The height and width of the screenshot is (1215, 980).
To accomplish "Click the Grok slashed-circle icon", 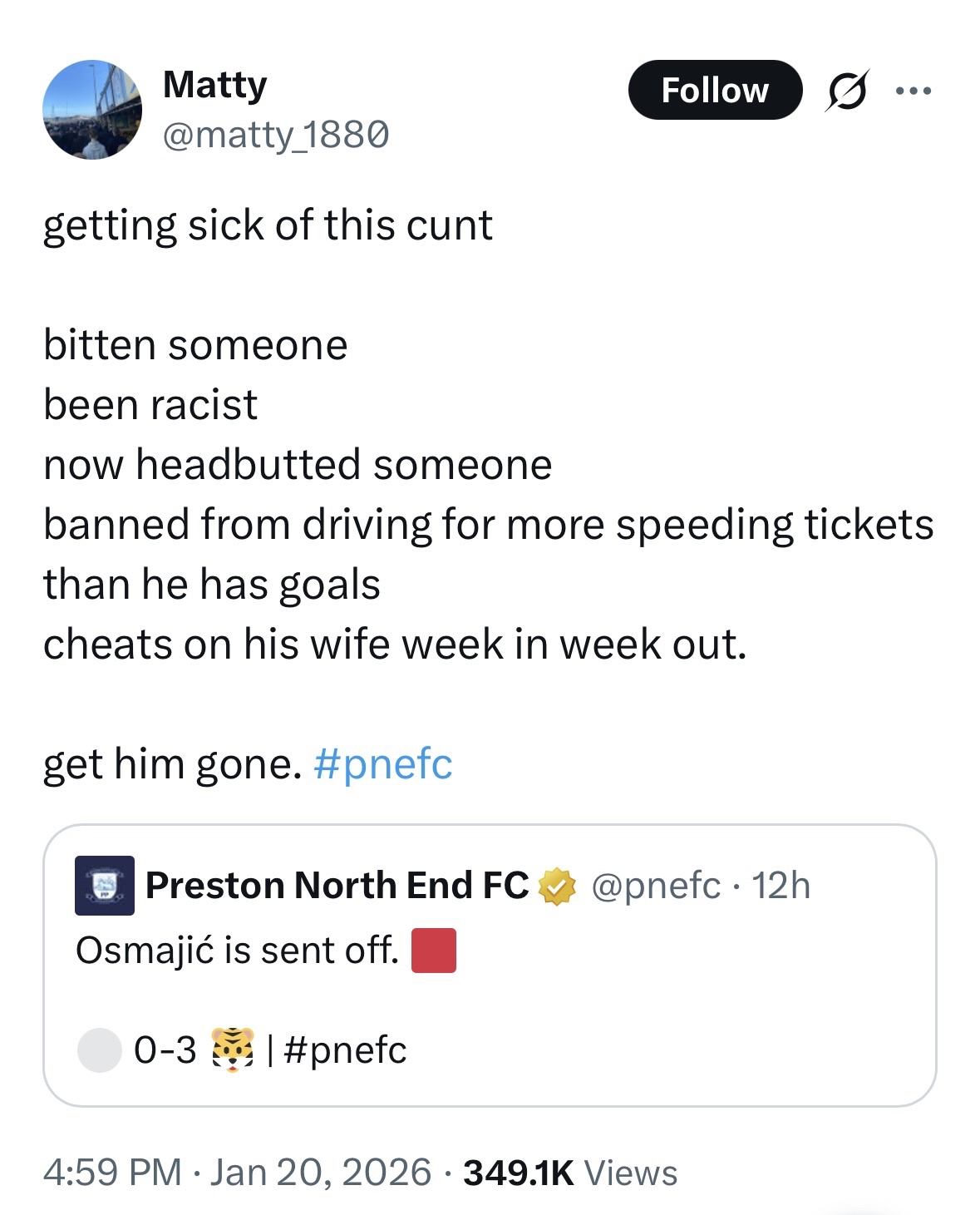I will [x=847, y=90].
